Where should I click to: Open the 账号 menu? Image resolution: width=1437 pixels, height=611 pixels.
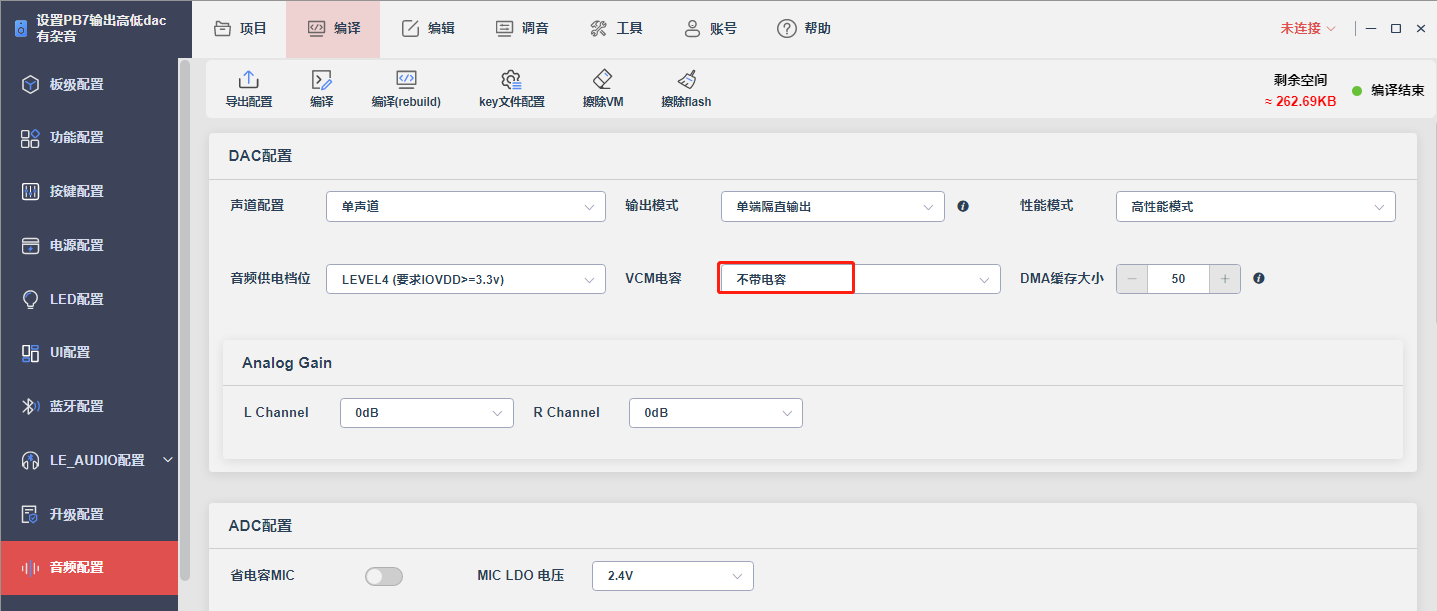click(710, 29)
